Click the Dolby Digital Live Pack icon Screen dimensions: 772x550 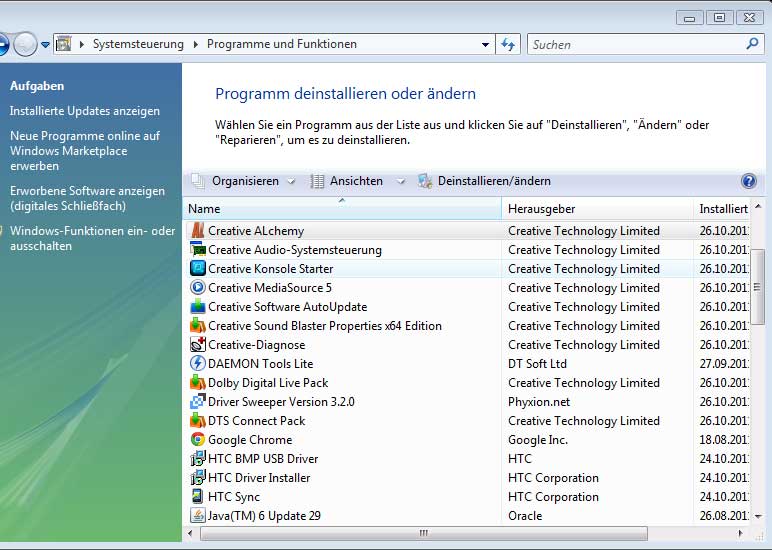197,383
